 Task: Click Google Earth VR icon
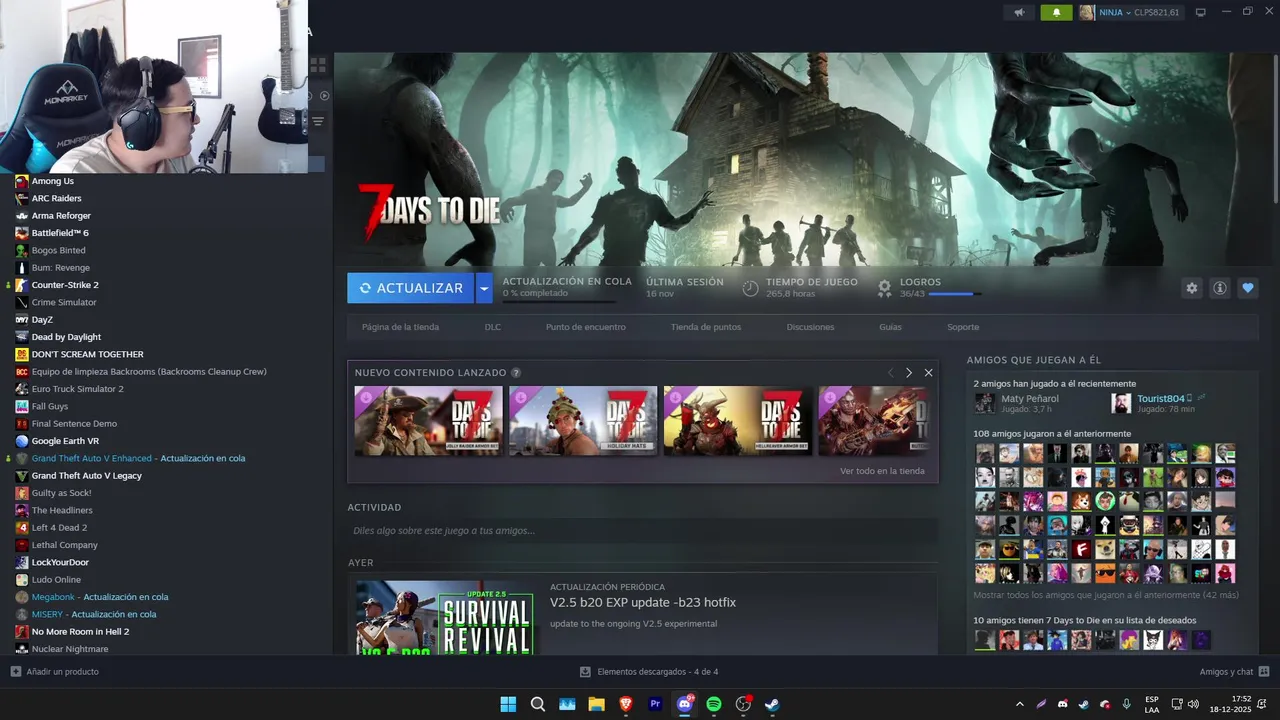click(x=22, y=441)
